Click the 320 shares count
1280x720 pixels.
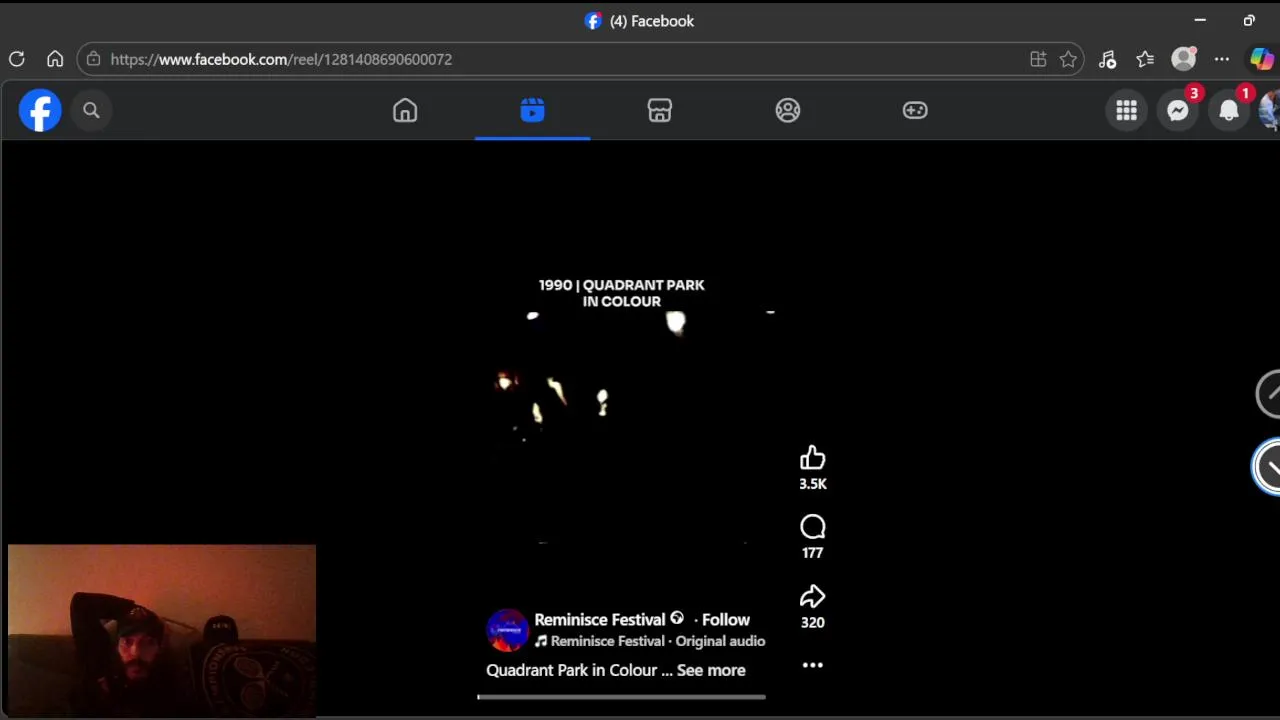pos(812,622)
